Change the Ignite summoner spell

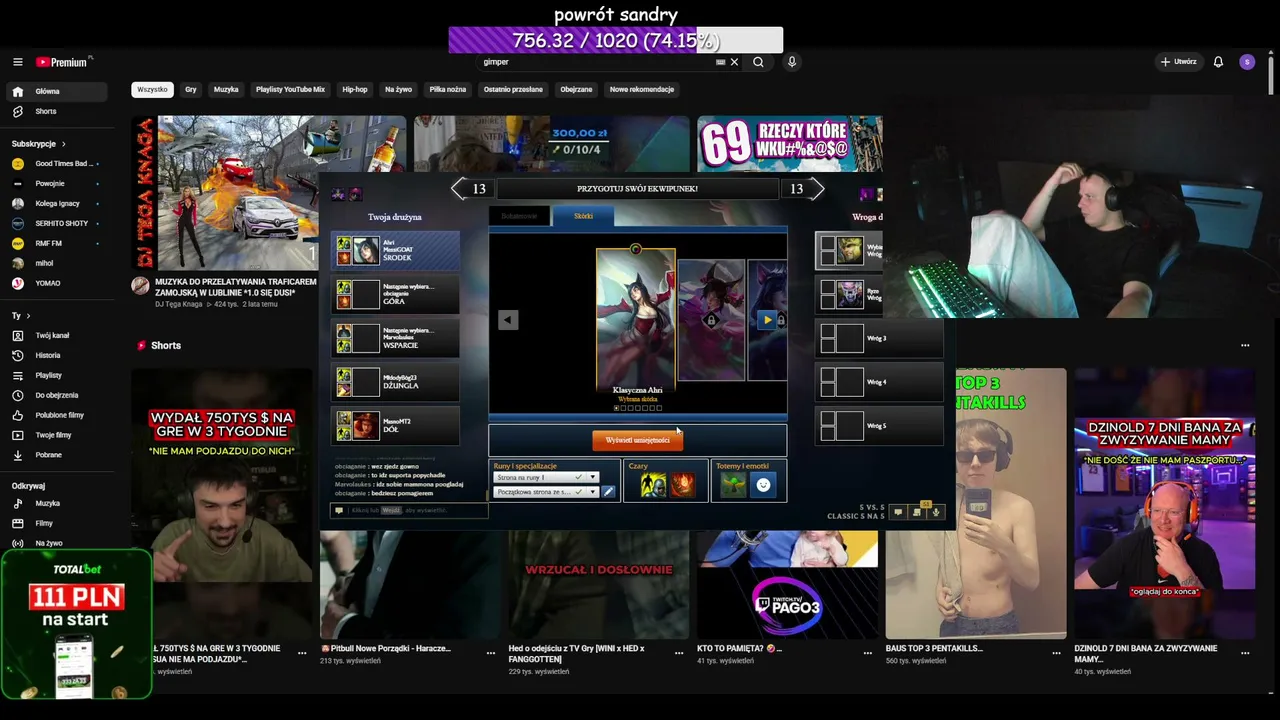(682, 485)
